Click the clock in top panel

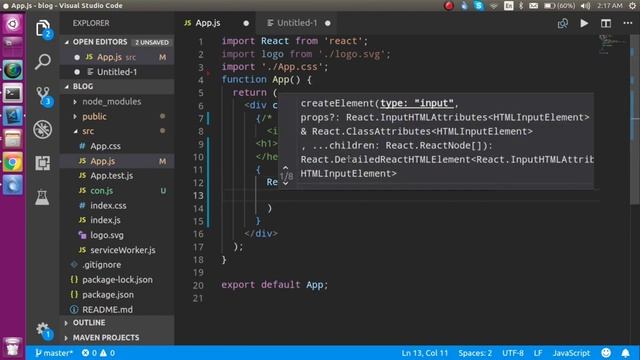(610, 5)
